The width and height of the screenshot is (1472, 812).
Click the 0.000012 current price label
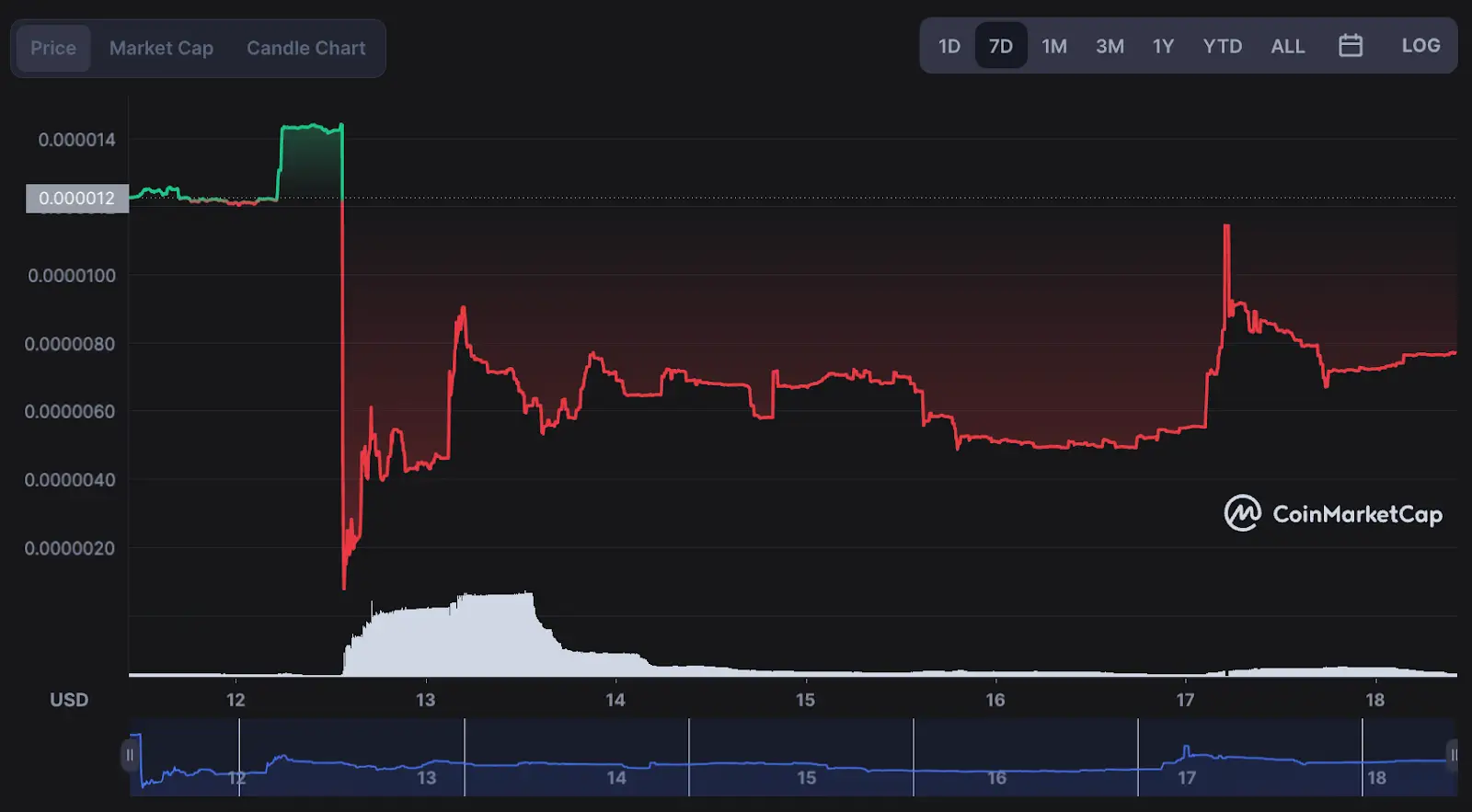(77, 198)
